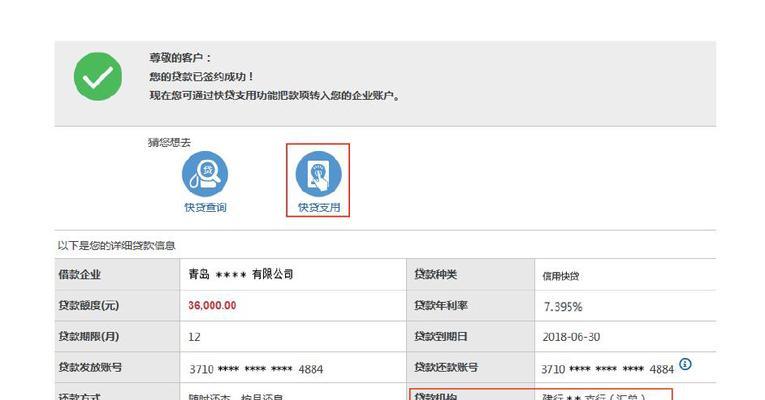Click the 贷款发放账号 account number ending 4884
The width and height of the screenshot is (765, 400).
click(255, 369)
